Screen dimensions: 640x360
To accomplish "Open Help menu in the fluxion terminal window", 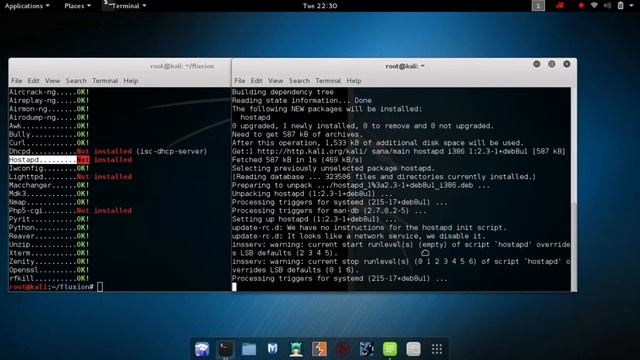I will click(x=131, y=81).
